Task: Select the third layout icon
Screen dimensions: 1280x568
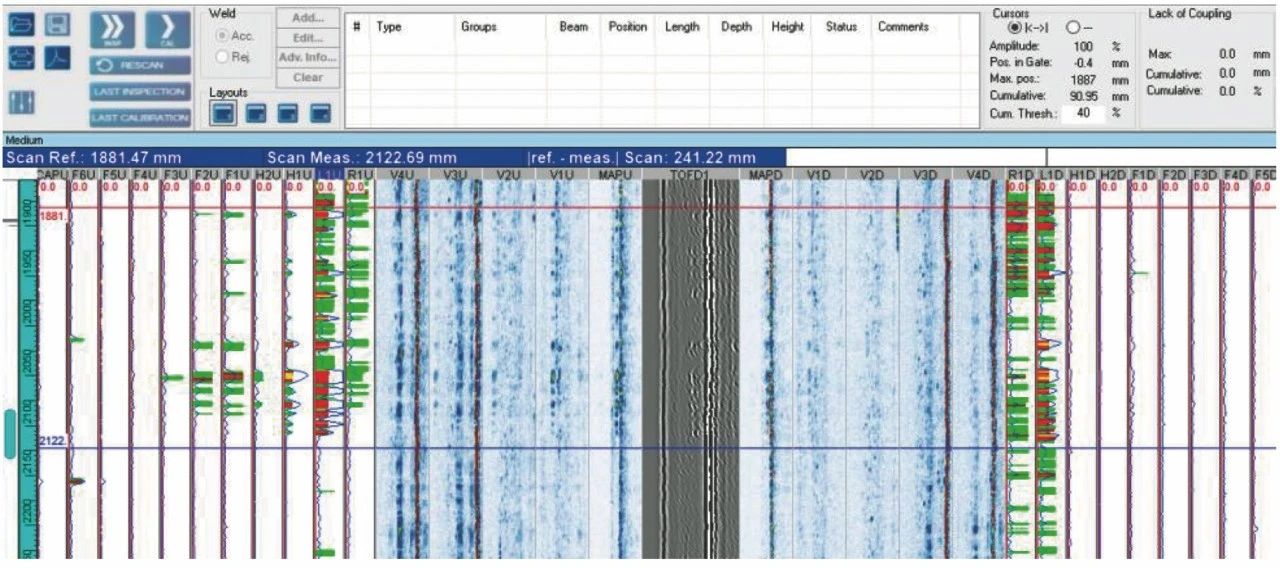Action: click(288, 113)
